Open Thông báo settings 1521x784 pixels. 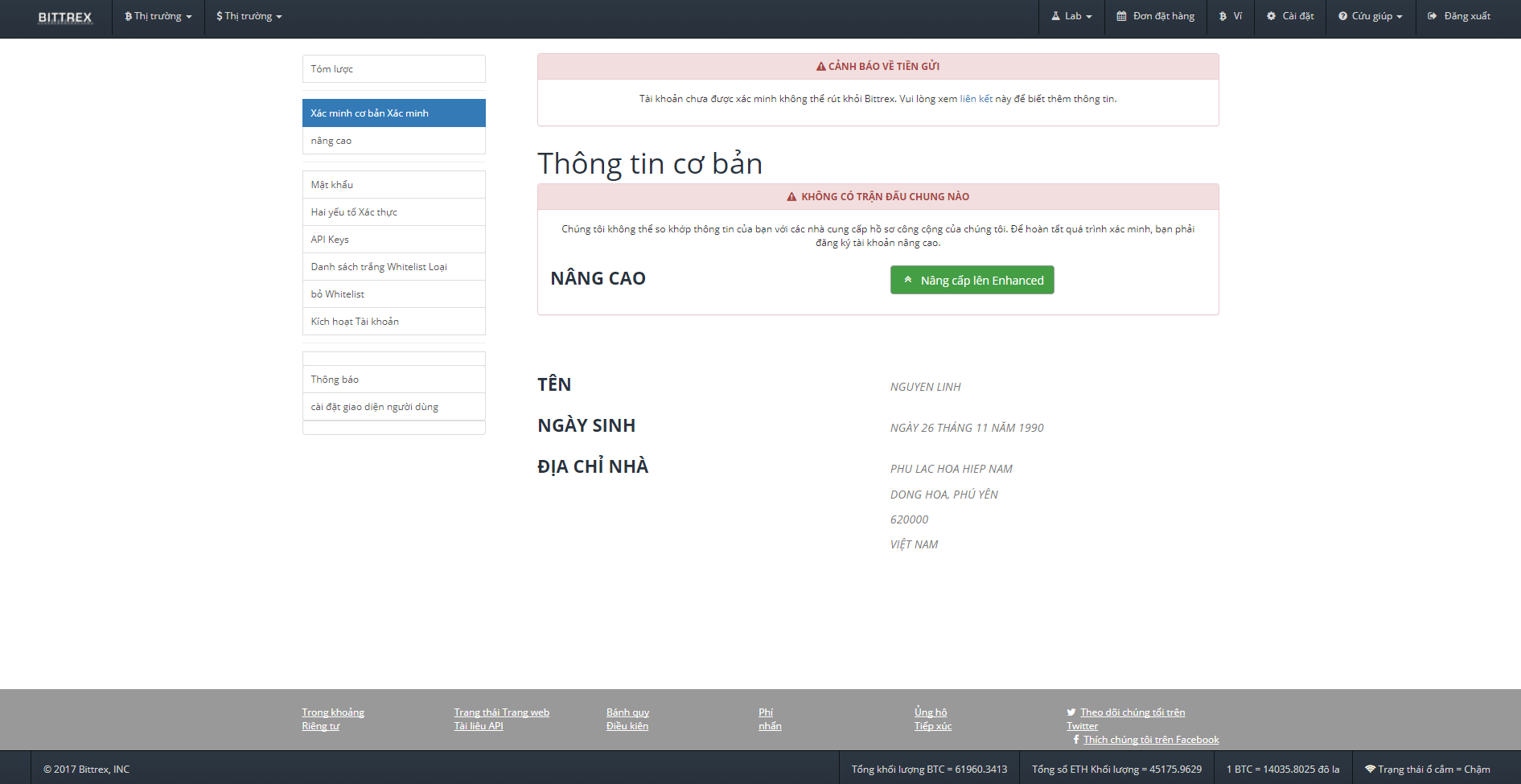pyautogui.click(x=394, y=380)
